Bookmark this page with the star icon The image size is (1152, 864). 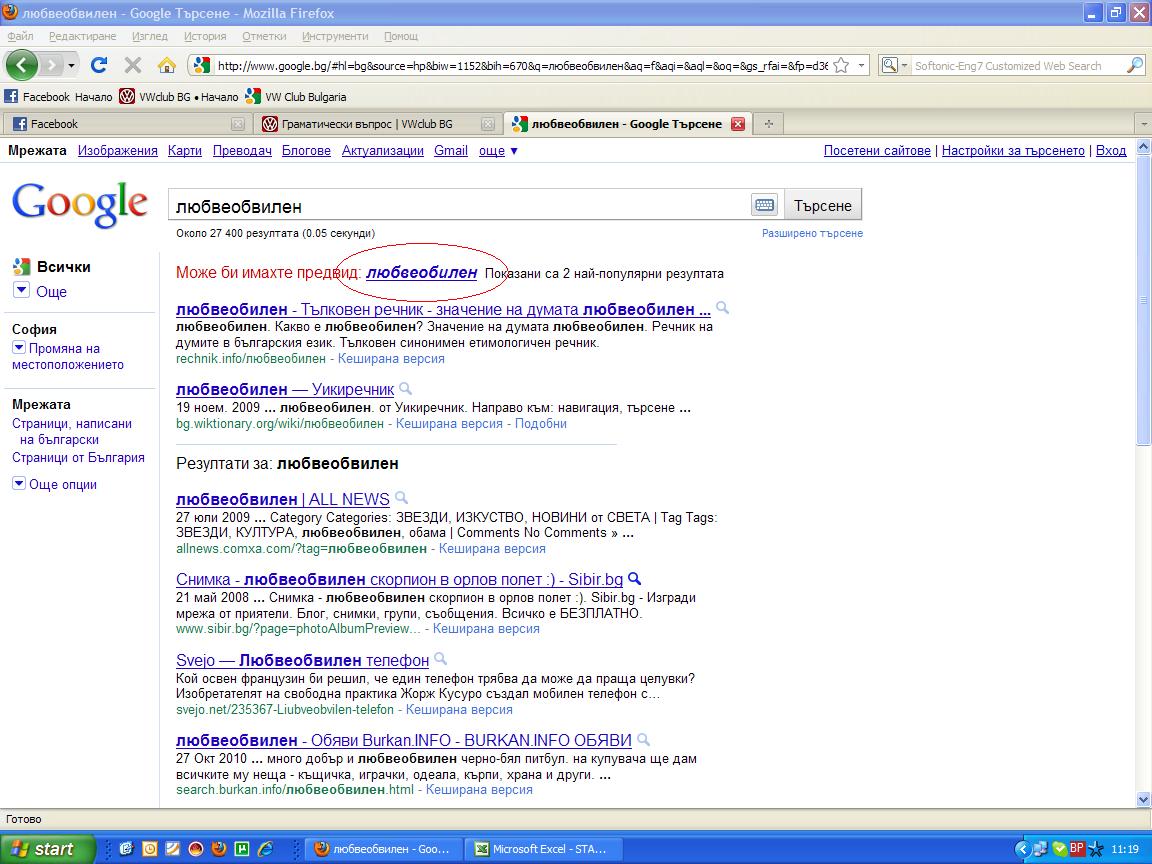click(841, 66)
